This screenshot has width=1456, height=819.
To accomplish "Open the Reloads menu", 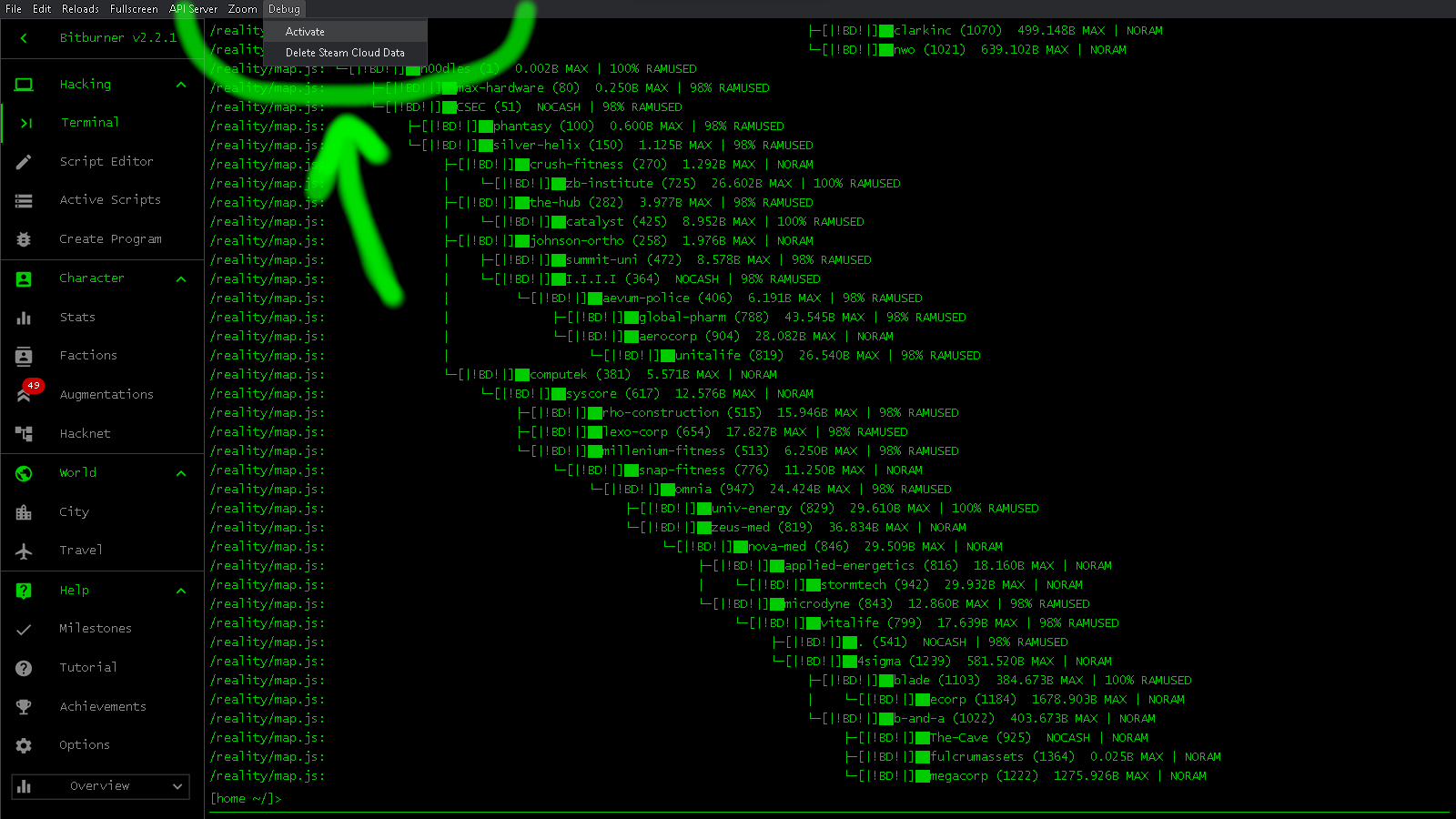I will coord(80,9).
